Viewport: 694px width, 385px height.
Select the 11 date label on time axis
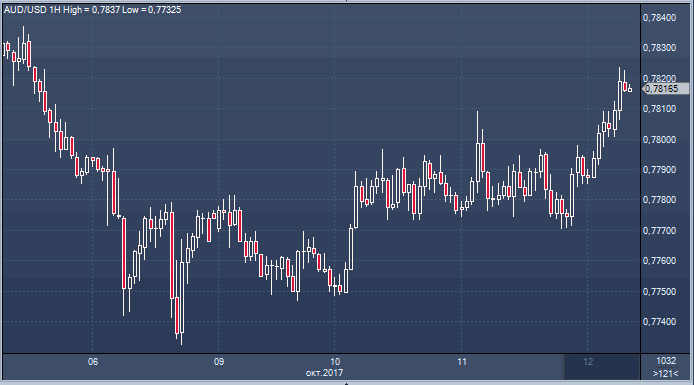462,362
